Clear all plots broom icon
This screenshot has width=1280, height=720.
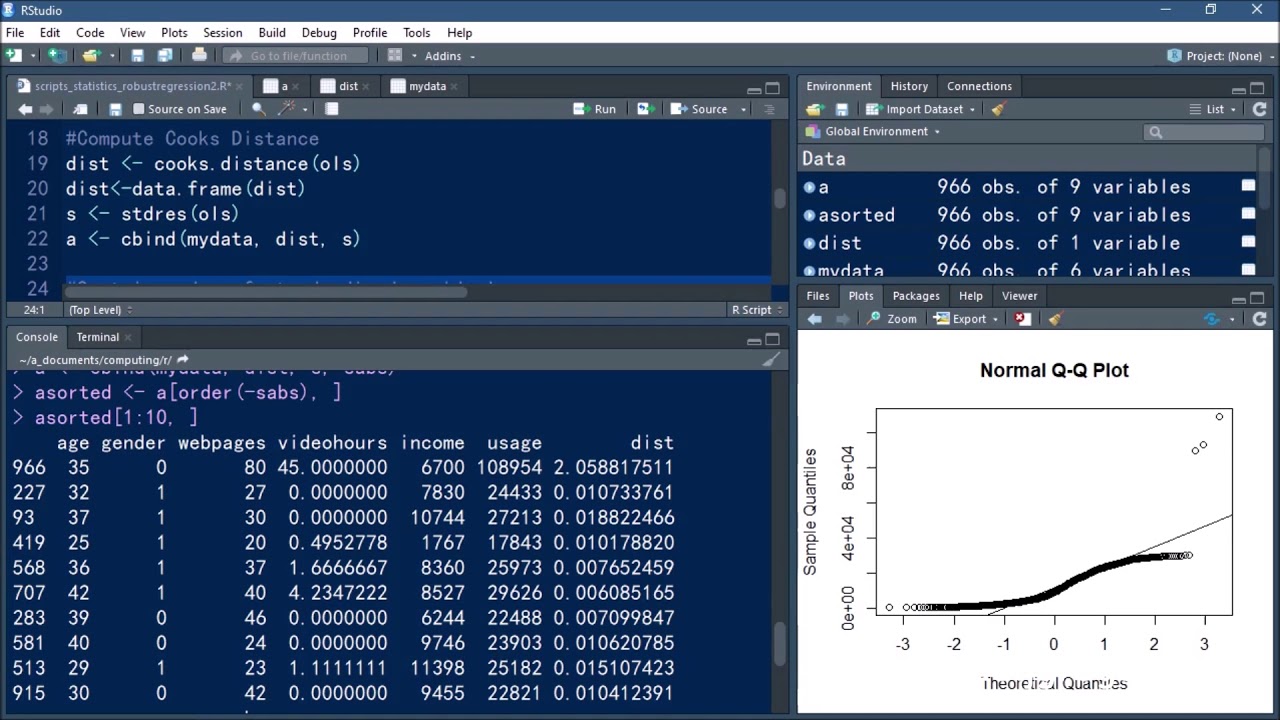click(1055, 319)
